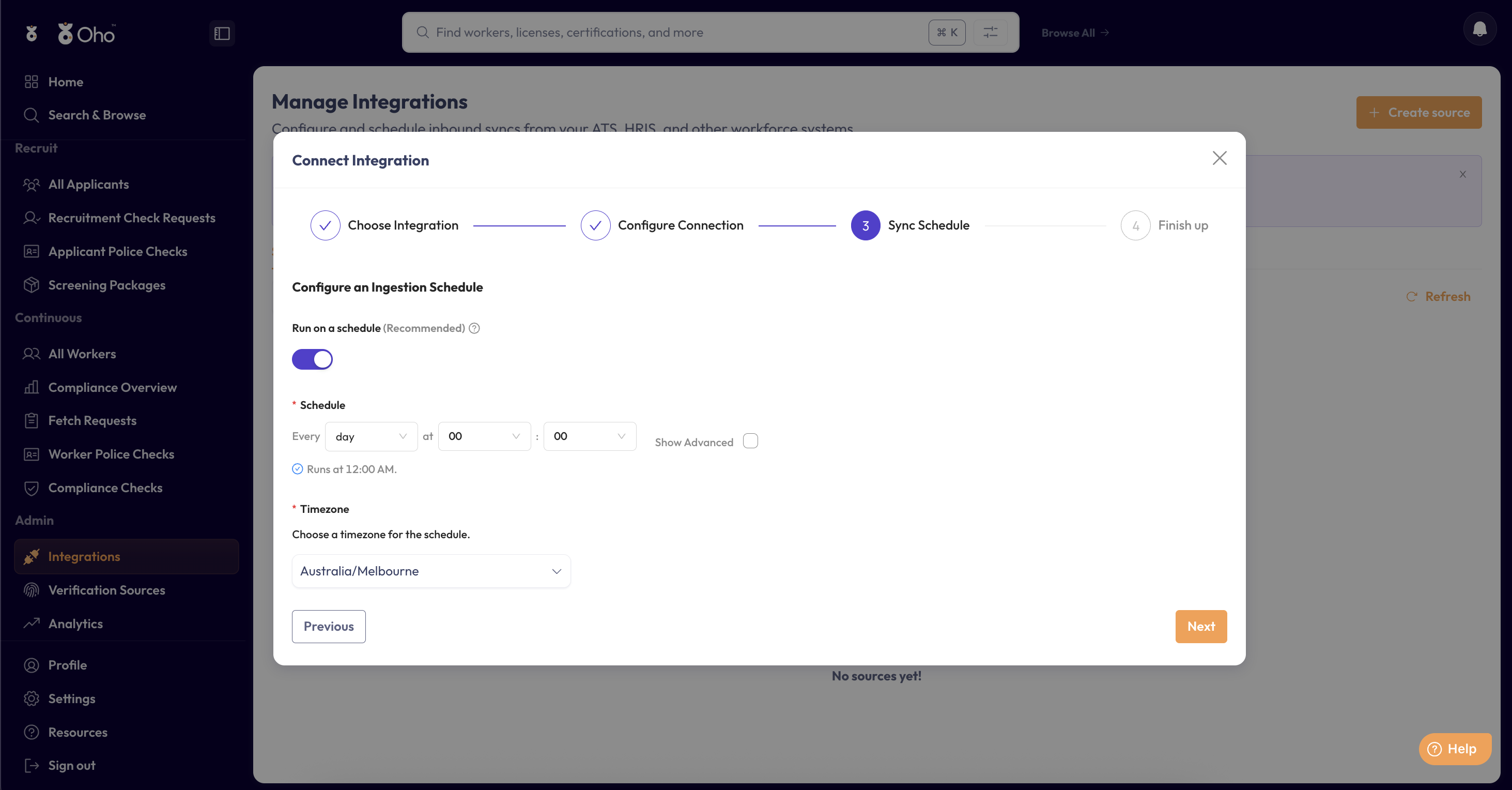This screenshot has width=1512, height=790.
Task: Click Recruitment Check Requests icon
Action: tap(31, 218)
